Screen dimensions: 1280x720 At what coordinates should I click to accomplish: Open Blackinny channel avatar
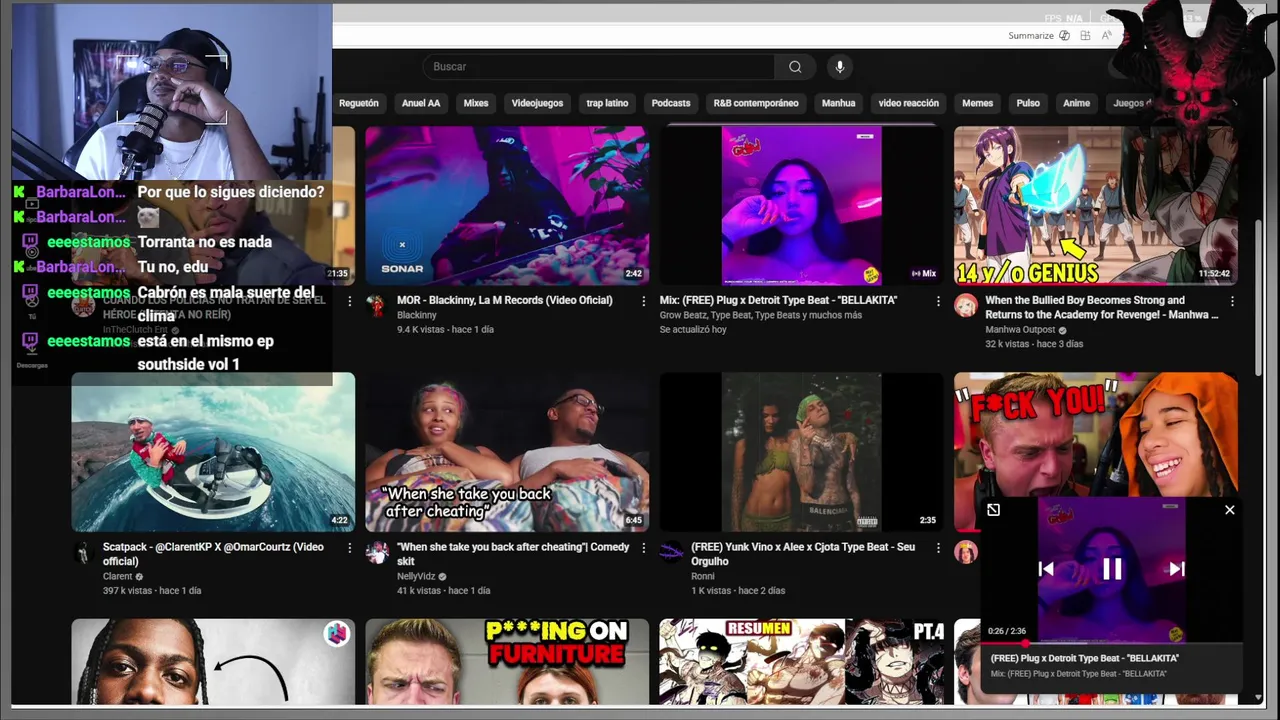(377, 305)
